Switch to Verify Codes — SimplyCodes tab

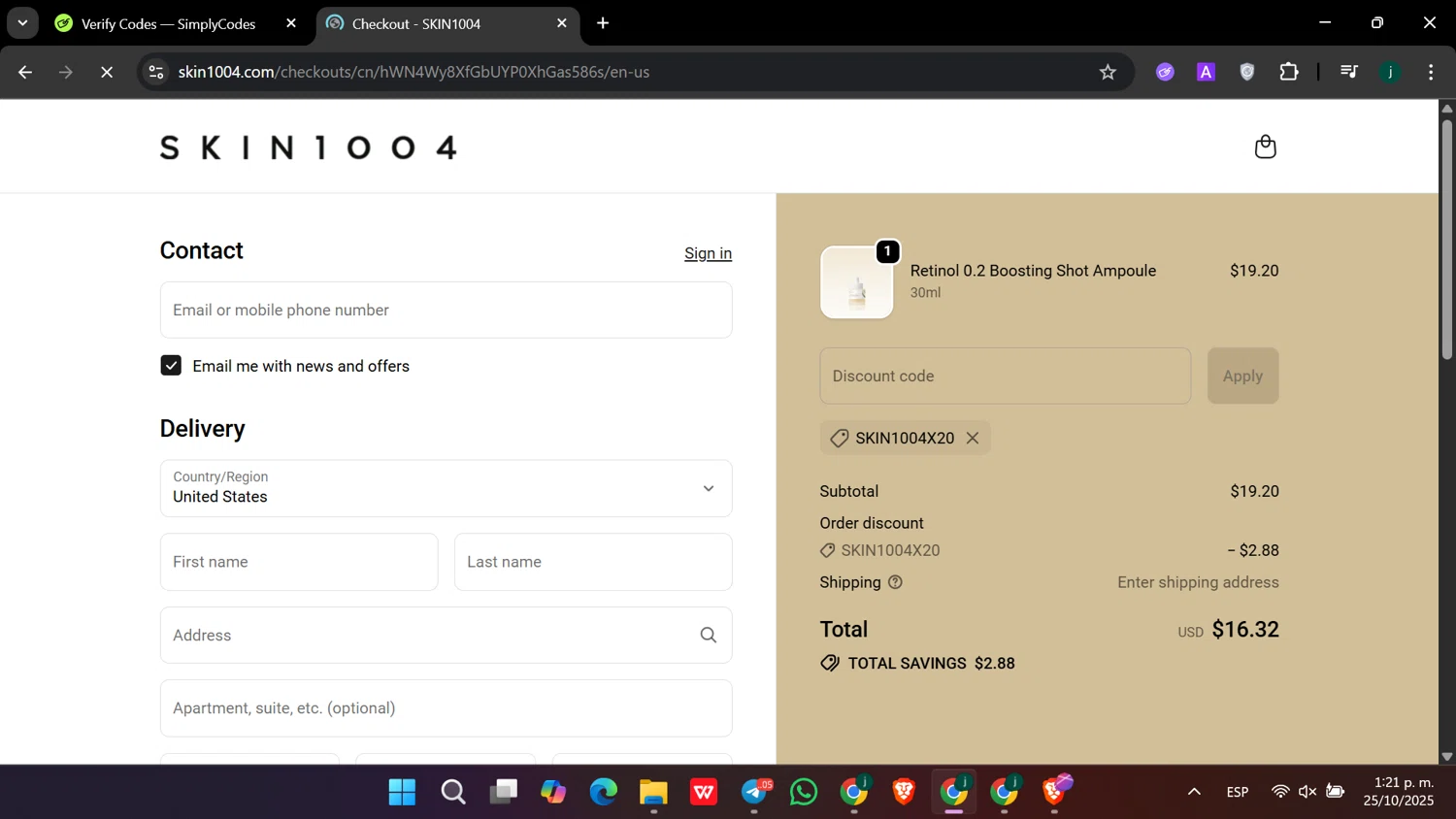pos(168,23)
